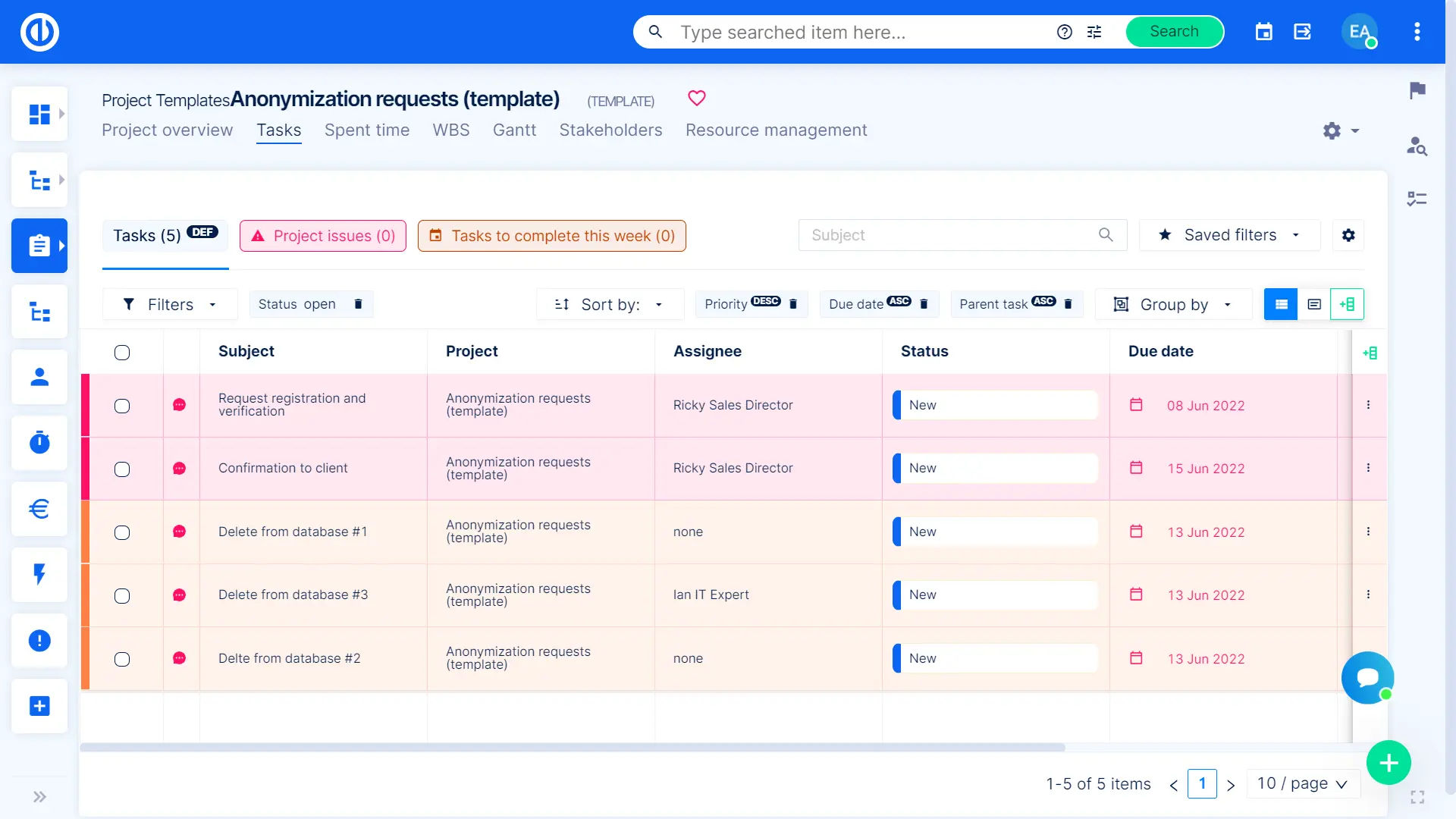
Task: Click the calendar icon in top header
Action: click(x=1263, y=32)
